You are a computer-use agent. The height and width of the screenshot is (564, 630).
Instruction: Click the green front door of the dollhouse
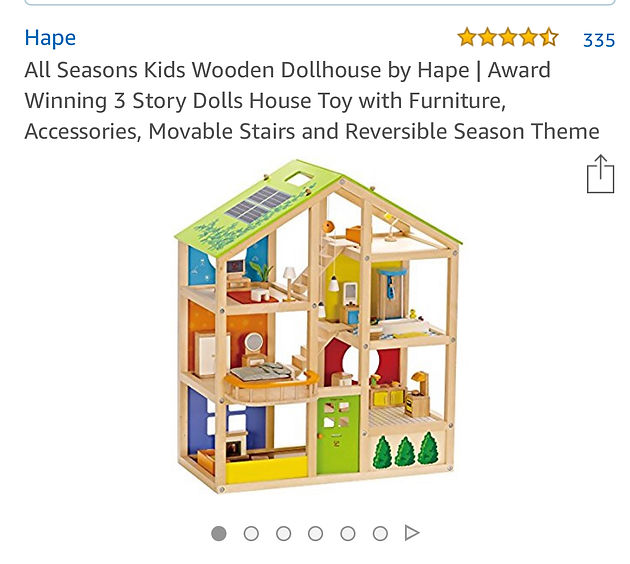click(x=338, y=434)
